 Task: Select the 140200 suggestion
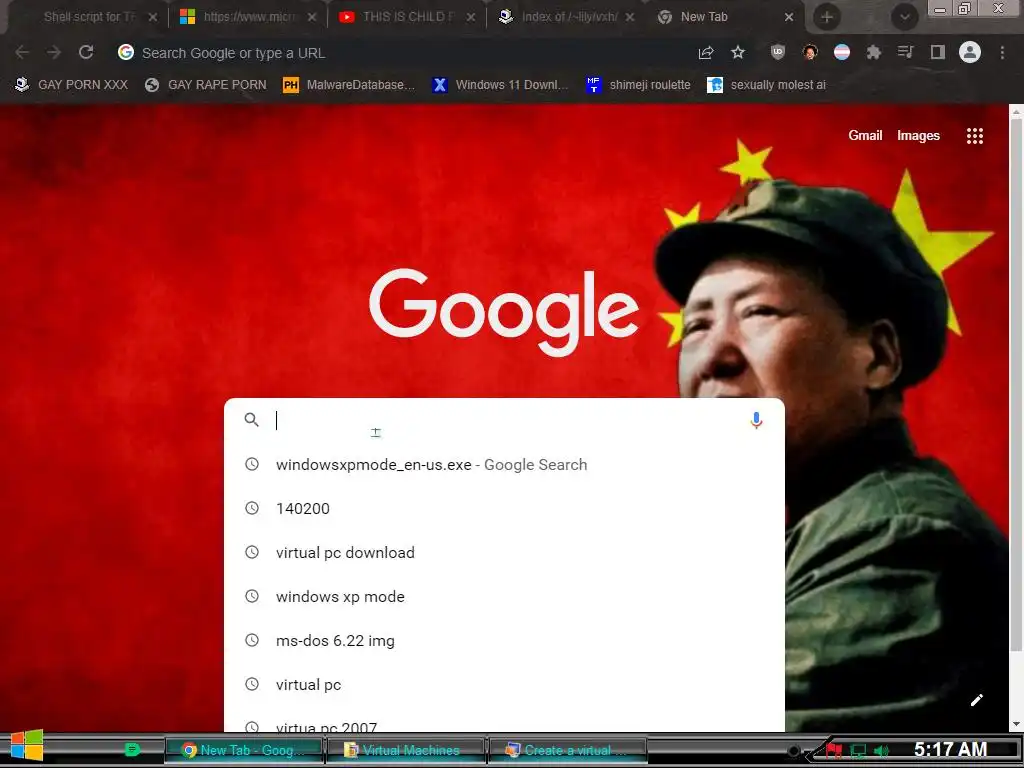point(504,508)
